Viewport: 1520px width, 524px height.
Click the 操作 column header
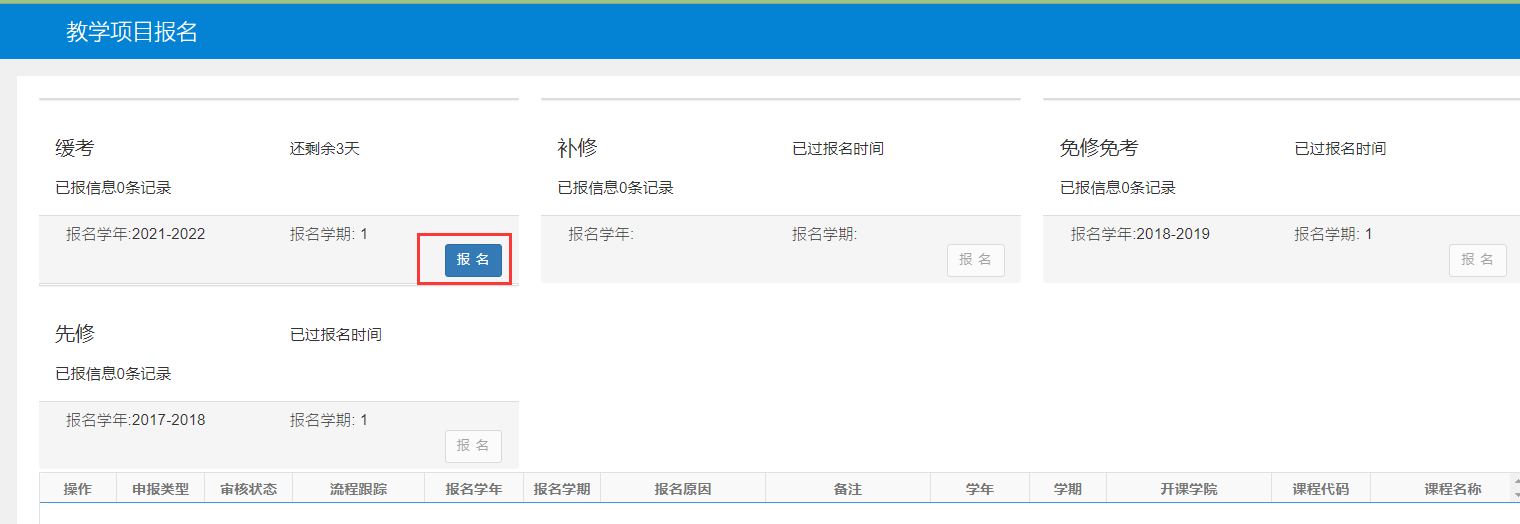point(77,489)
